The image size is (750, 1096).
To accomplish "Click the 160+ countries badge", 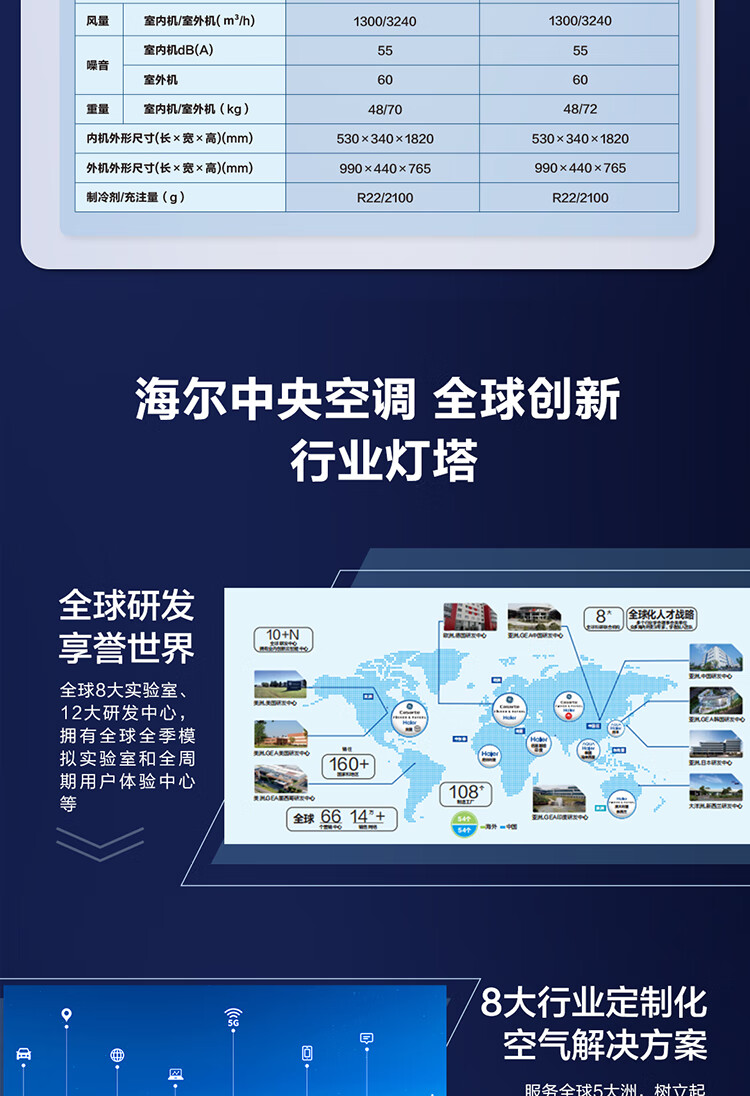I will (x=348, y=766).
